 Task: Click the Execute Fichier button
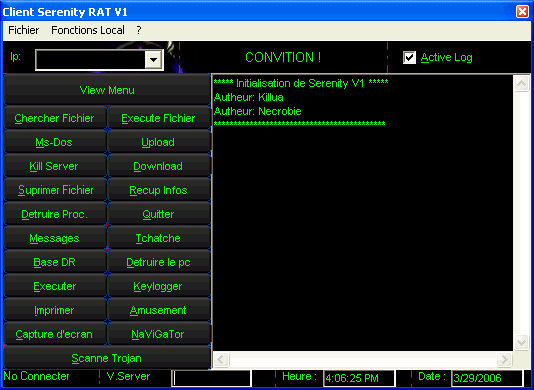point(159,118)
